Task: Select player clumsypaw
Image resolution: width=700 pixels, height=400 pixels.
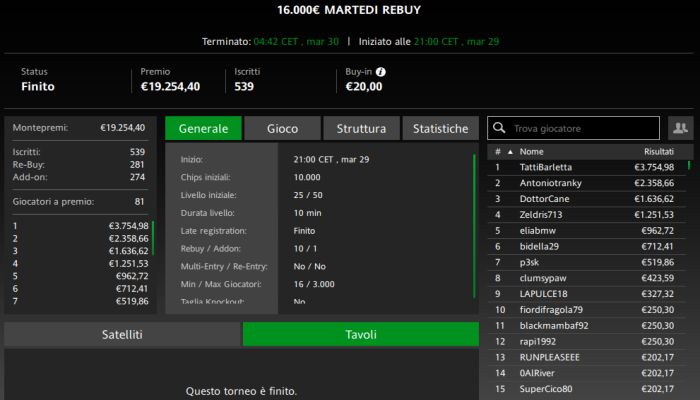Action: tap(587, 278)
